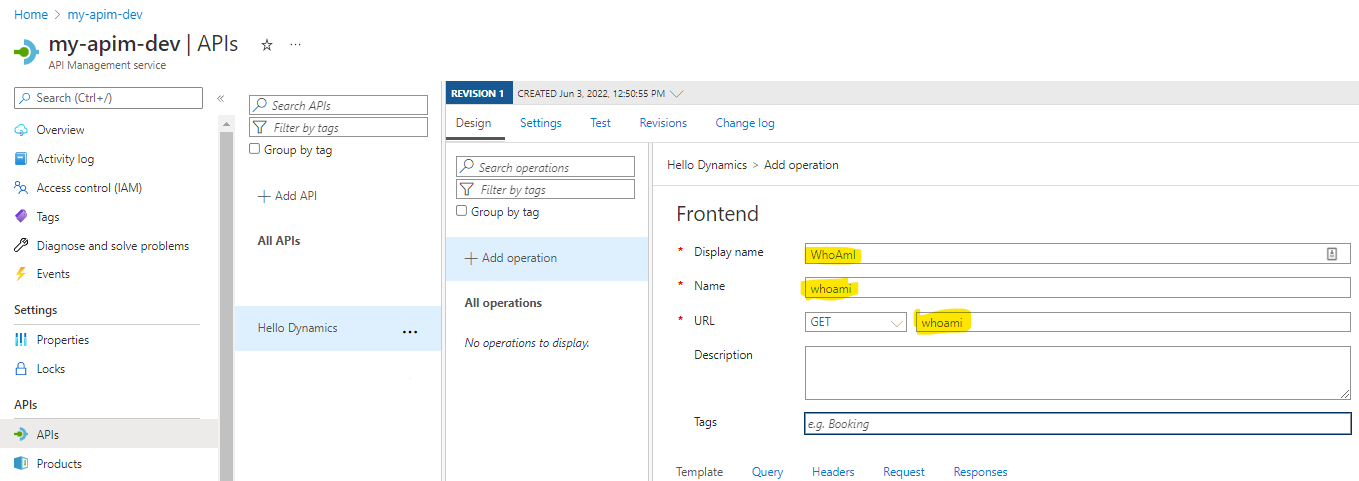
Task: Select the Tags icon in sidebar
Action: [21, 217]
